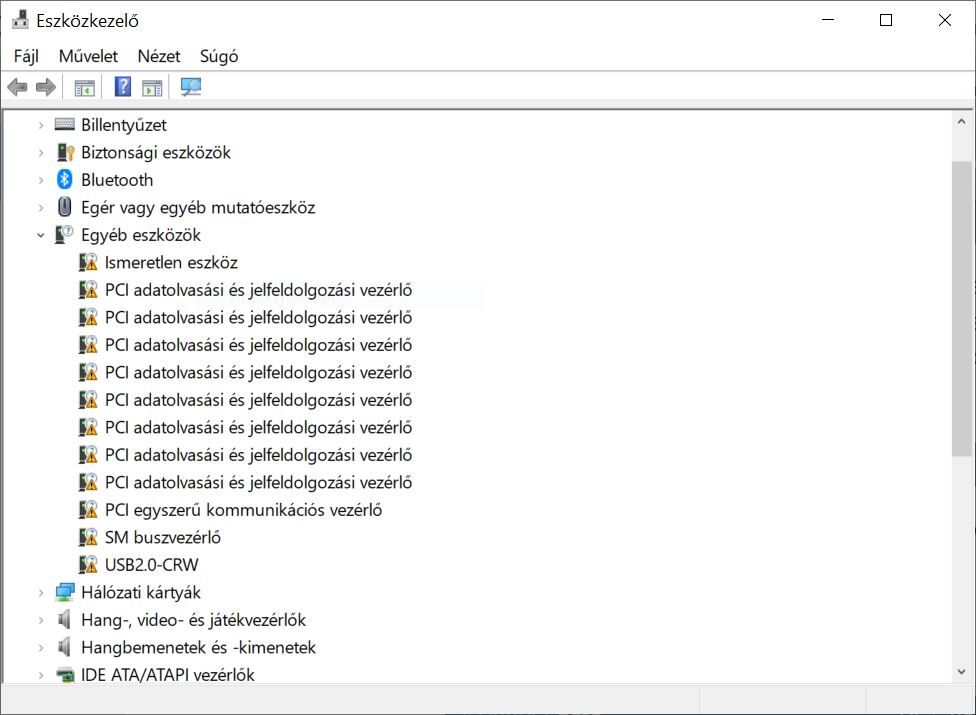Select the Bluetooth category icon
Viewport: 976px width, 715px height.
(65, 180)
